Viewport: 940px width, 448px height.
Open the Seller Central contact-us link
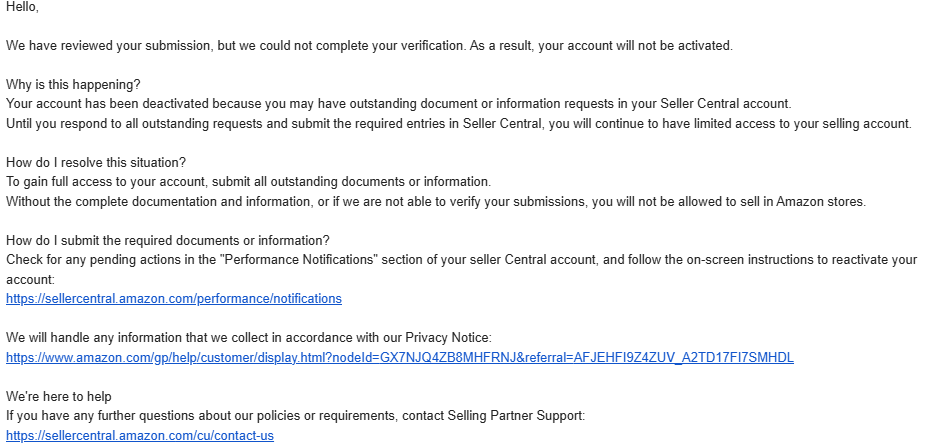pos(140,435)
